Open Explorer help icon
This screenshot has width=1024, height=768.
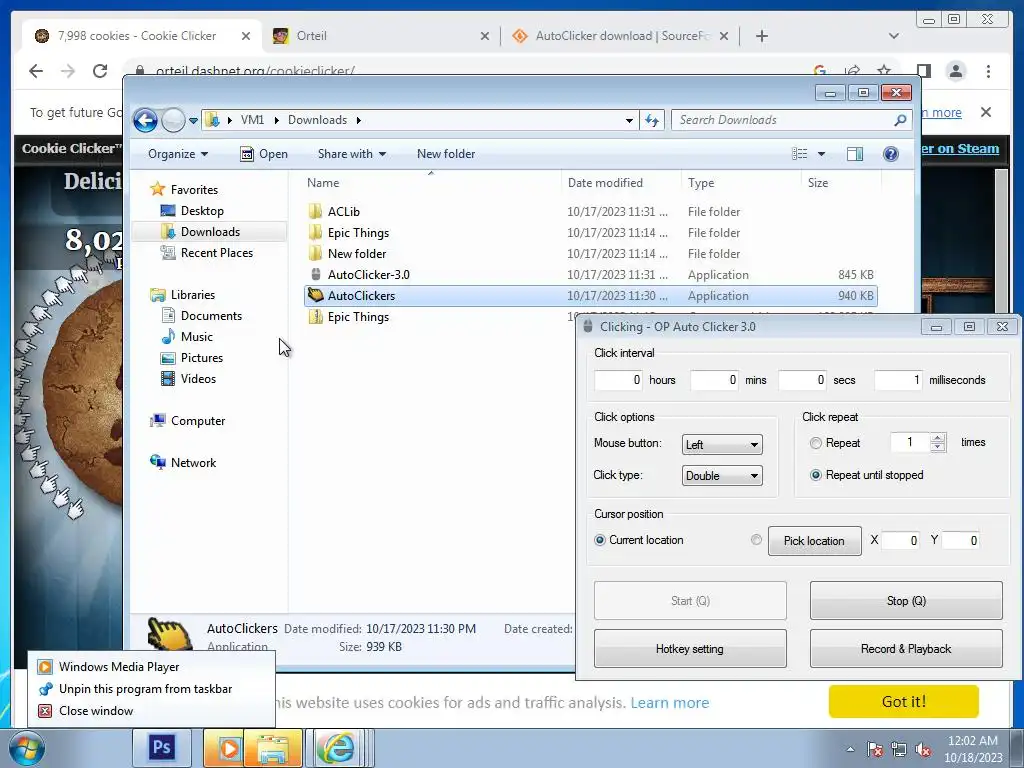click(x=891, y=154)
